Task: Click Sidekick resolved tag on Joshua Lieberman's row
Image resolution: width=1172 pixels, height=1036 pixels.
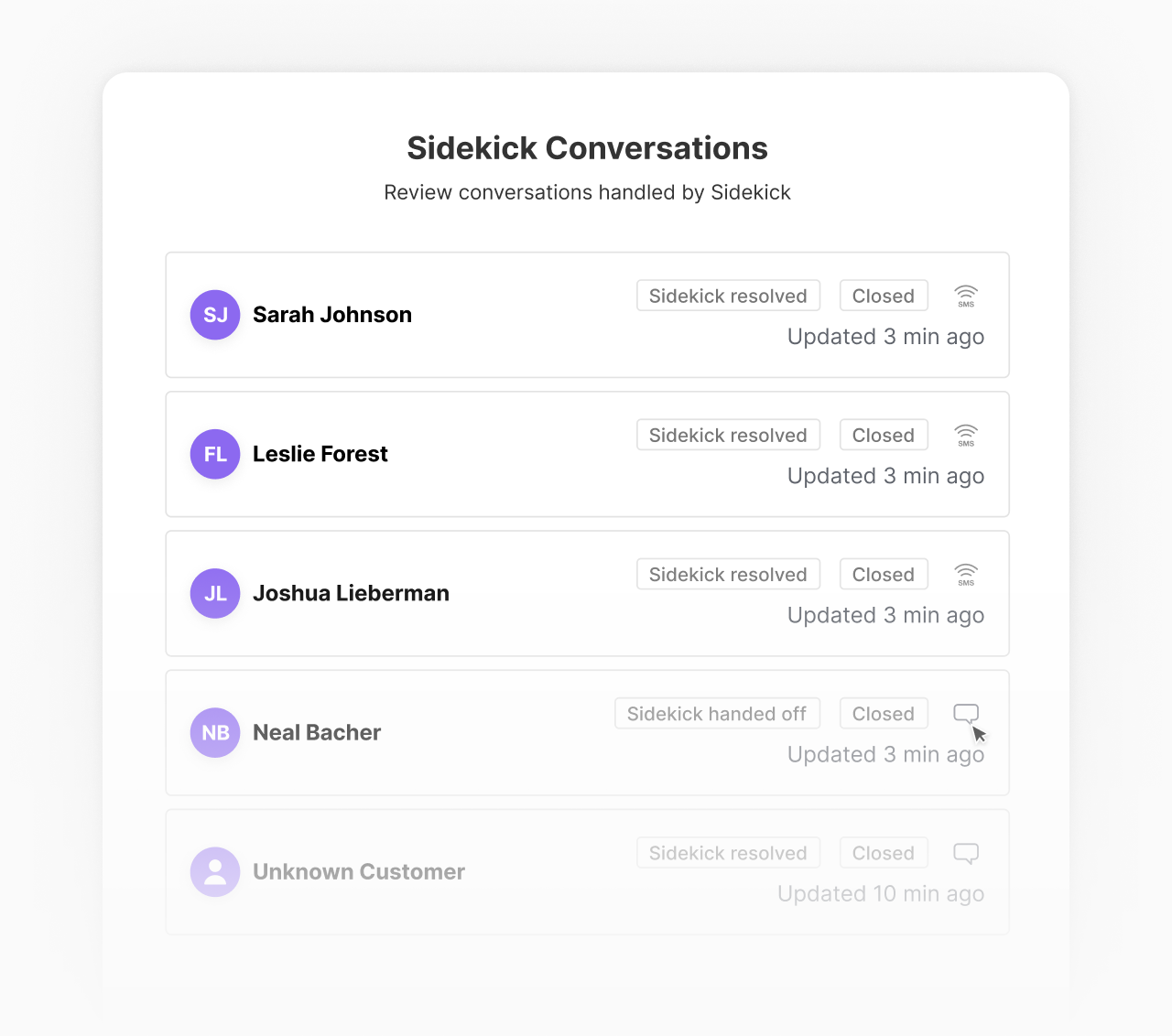Action: click(x=728, y=575)
